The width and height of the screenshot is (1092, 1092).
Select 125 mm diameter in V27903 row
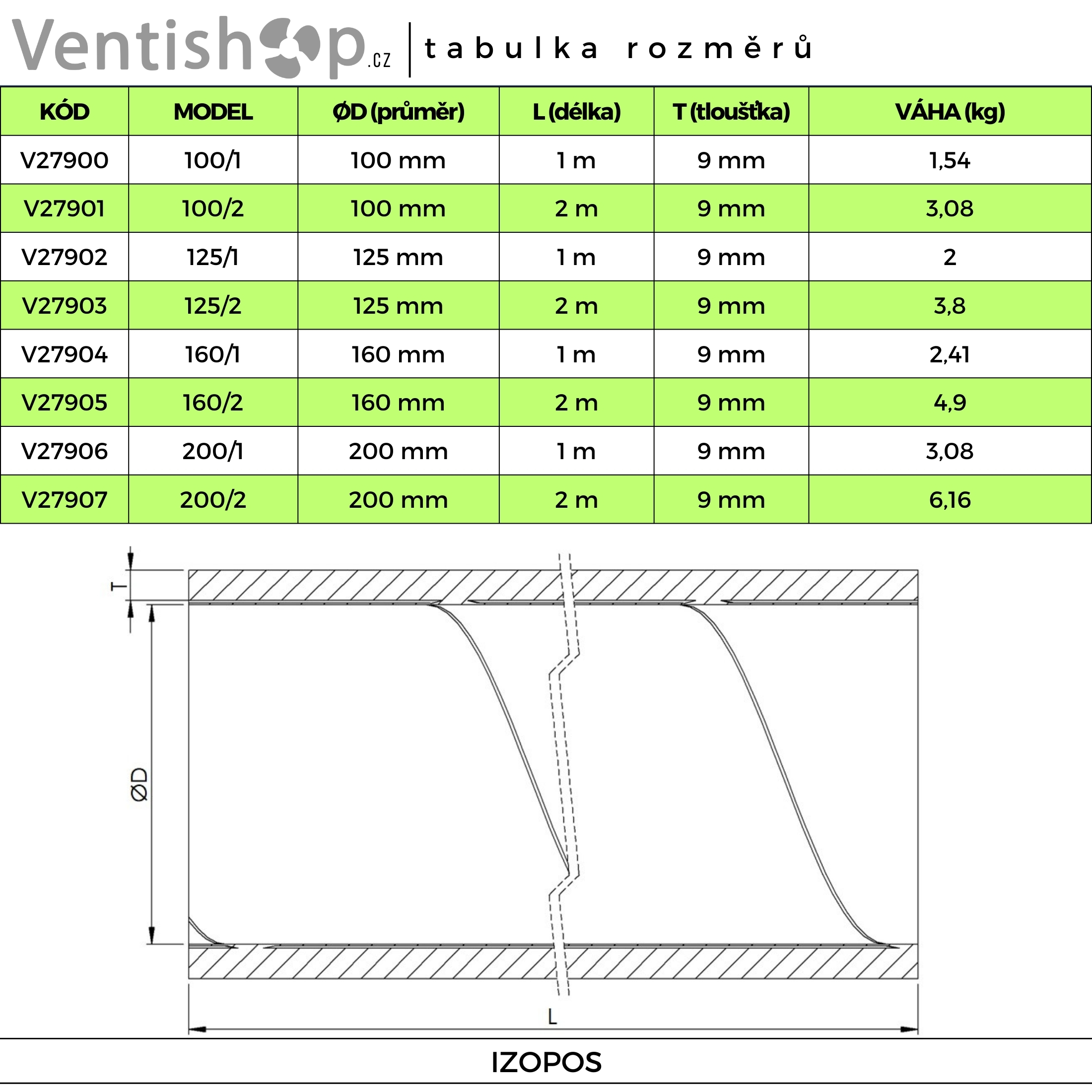tap(399, 306)
